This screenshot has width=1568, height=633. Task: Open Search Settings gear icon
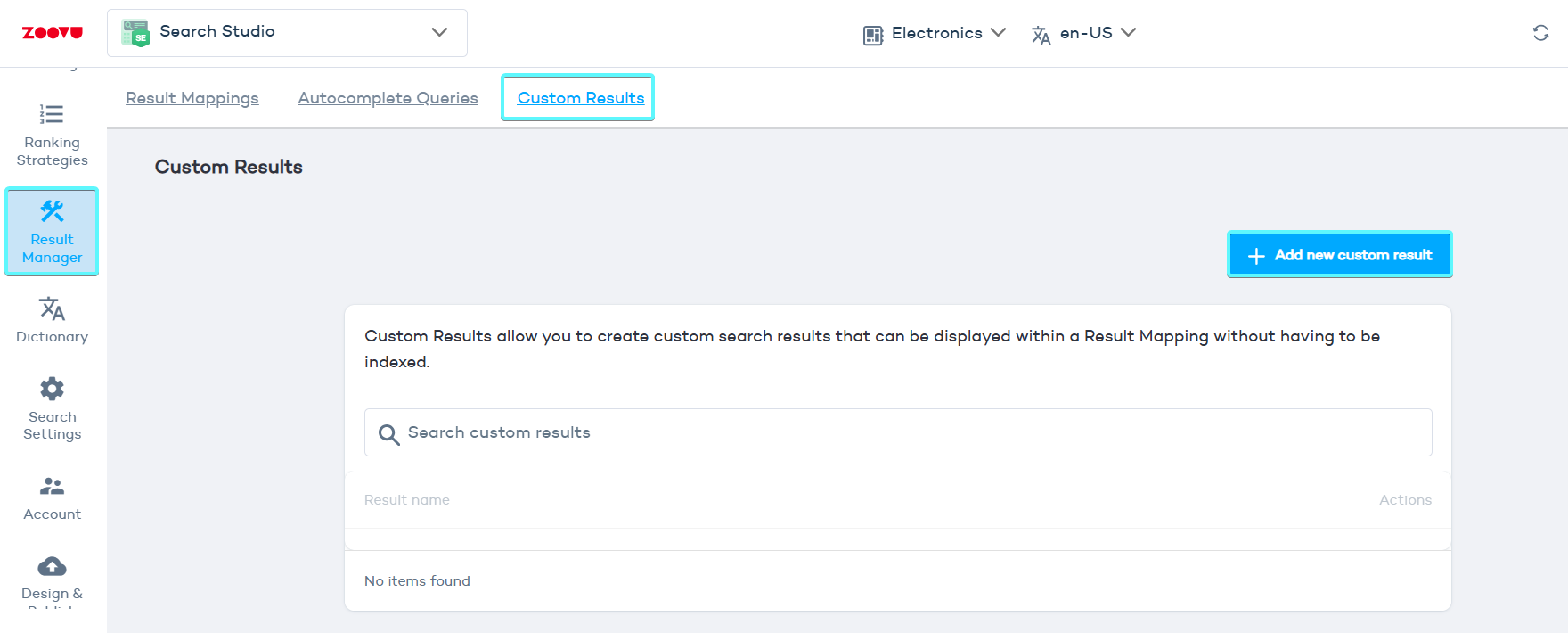[52, 389]
